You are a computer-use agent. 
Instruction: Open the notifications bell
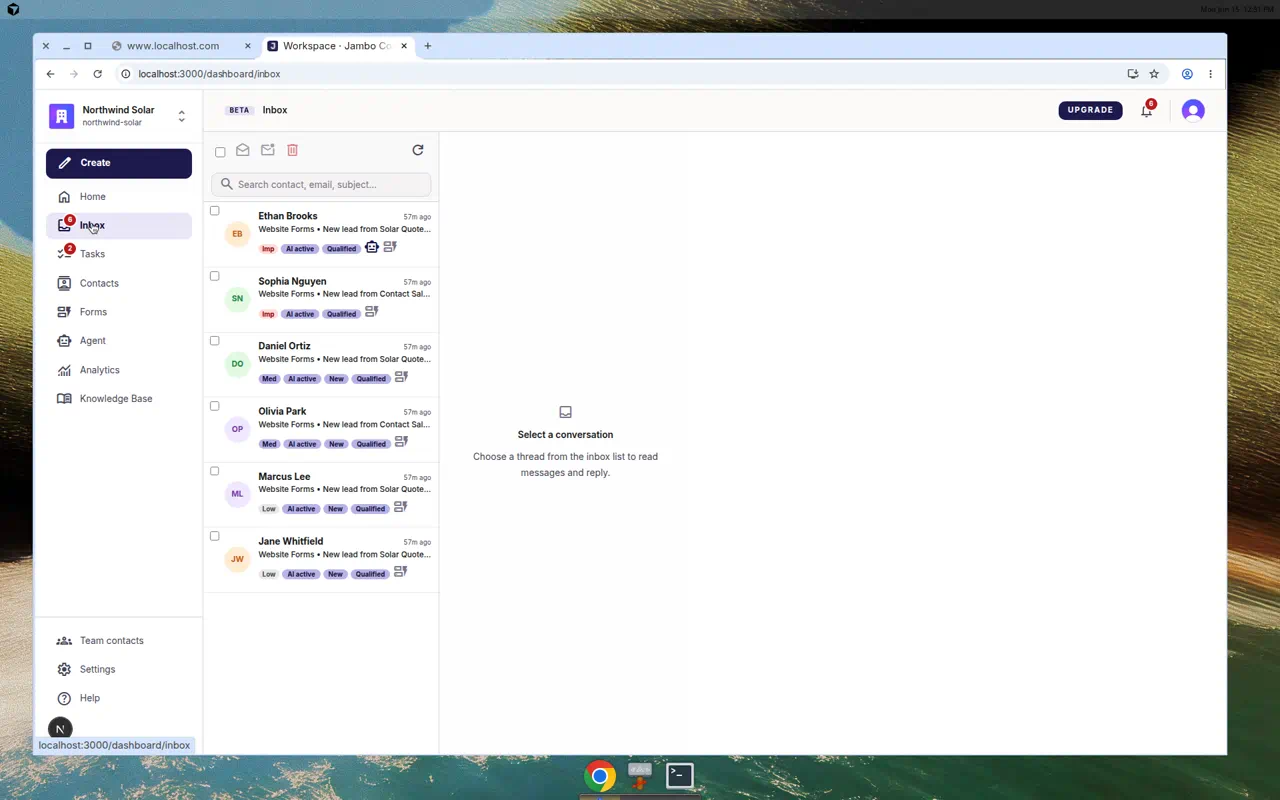click(1146, 111)
